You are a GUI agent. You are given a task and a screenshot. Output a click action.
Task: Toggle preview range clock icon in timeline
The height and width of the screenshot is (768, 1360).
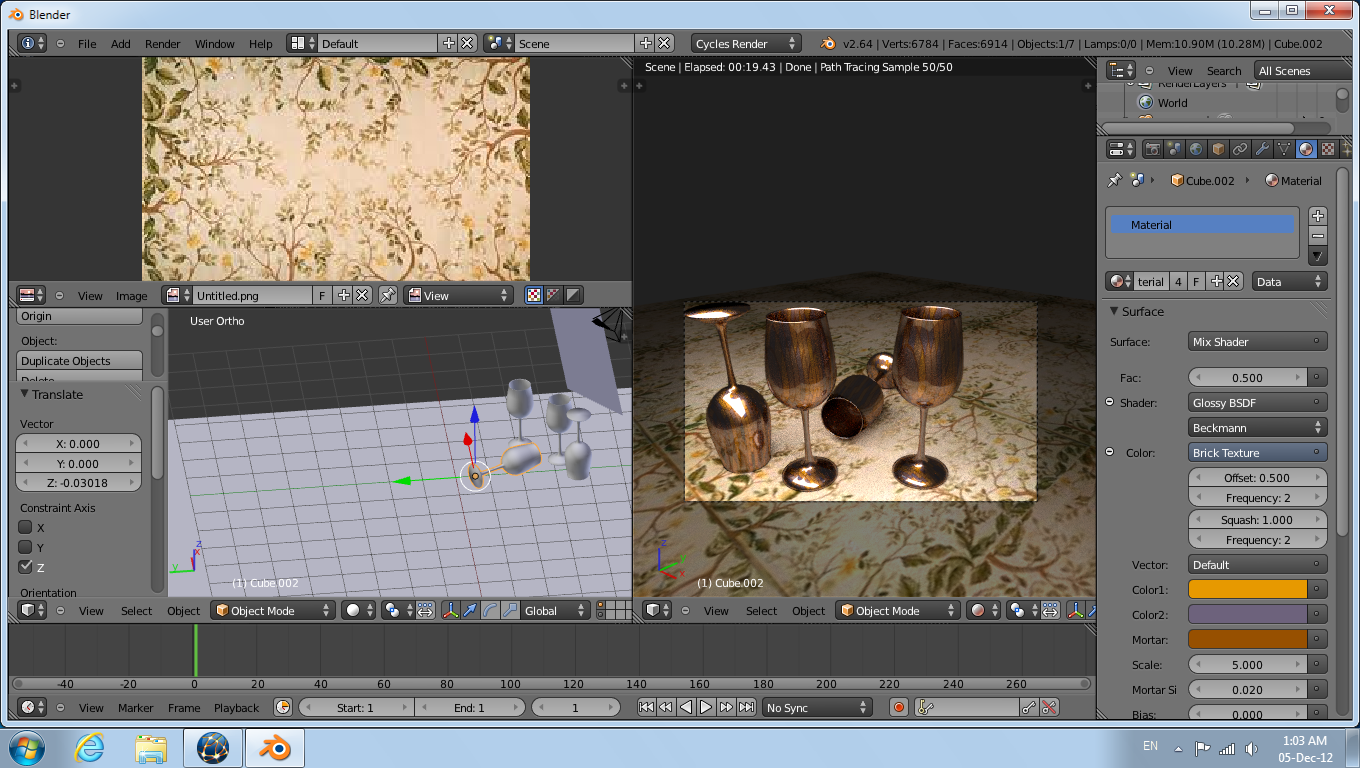[283, 707]
